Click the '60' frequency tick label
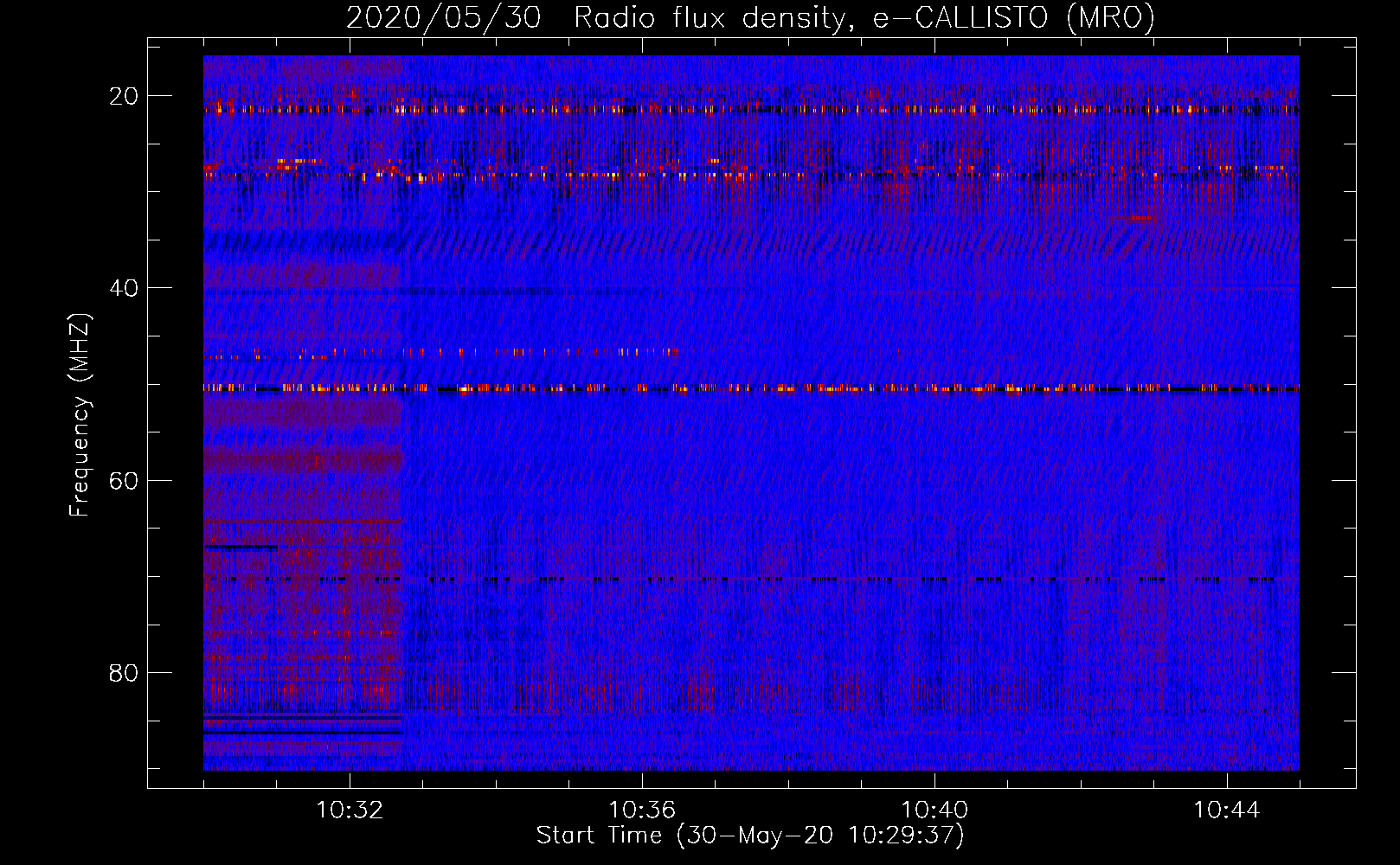Image resolution: width=1400 pixels, height=865 pixels. click(124, 480)
